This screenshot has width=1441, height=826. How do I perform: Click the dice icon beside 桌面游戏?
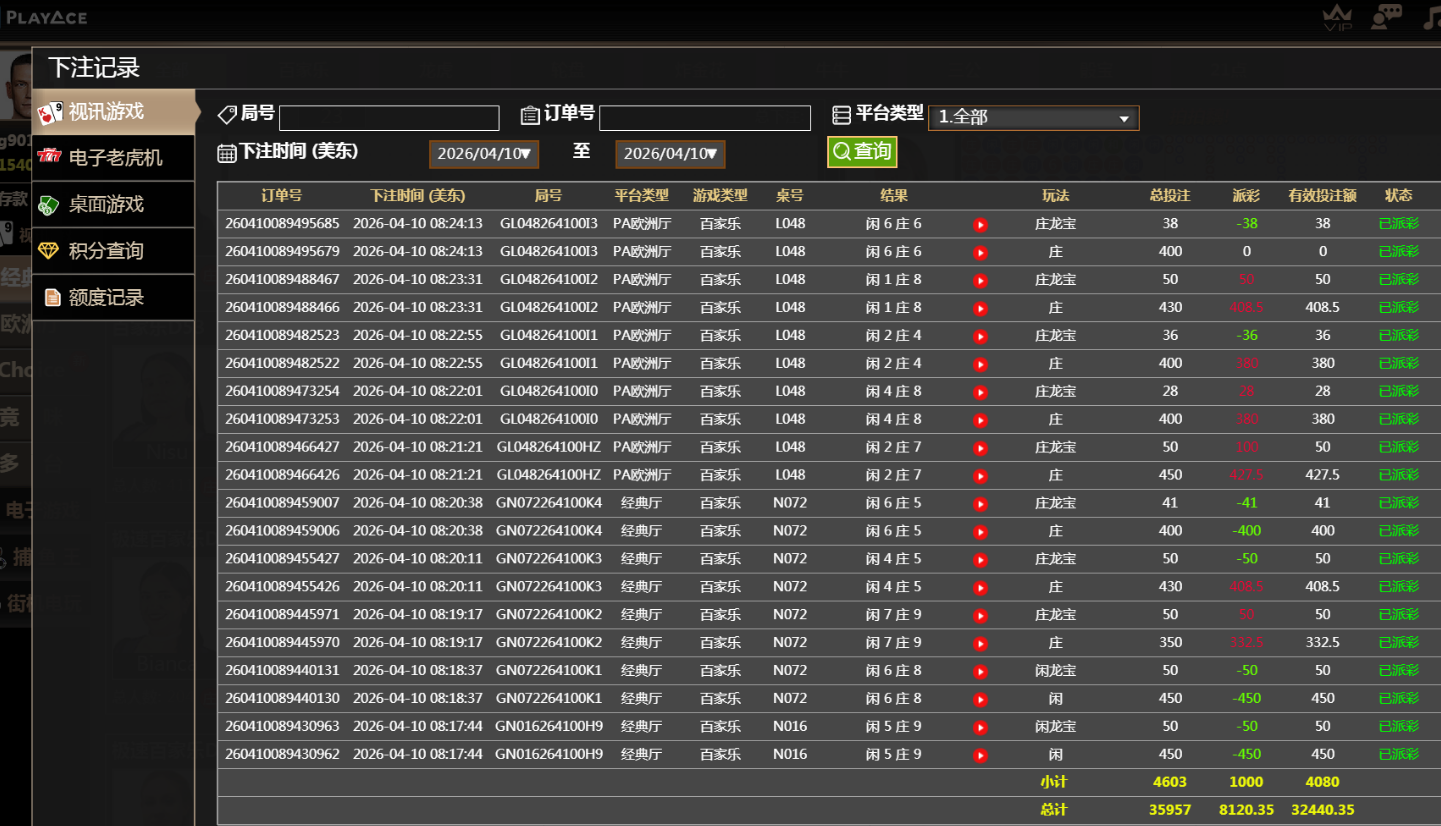pyautogui.click(x=47, y=204)
